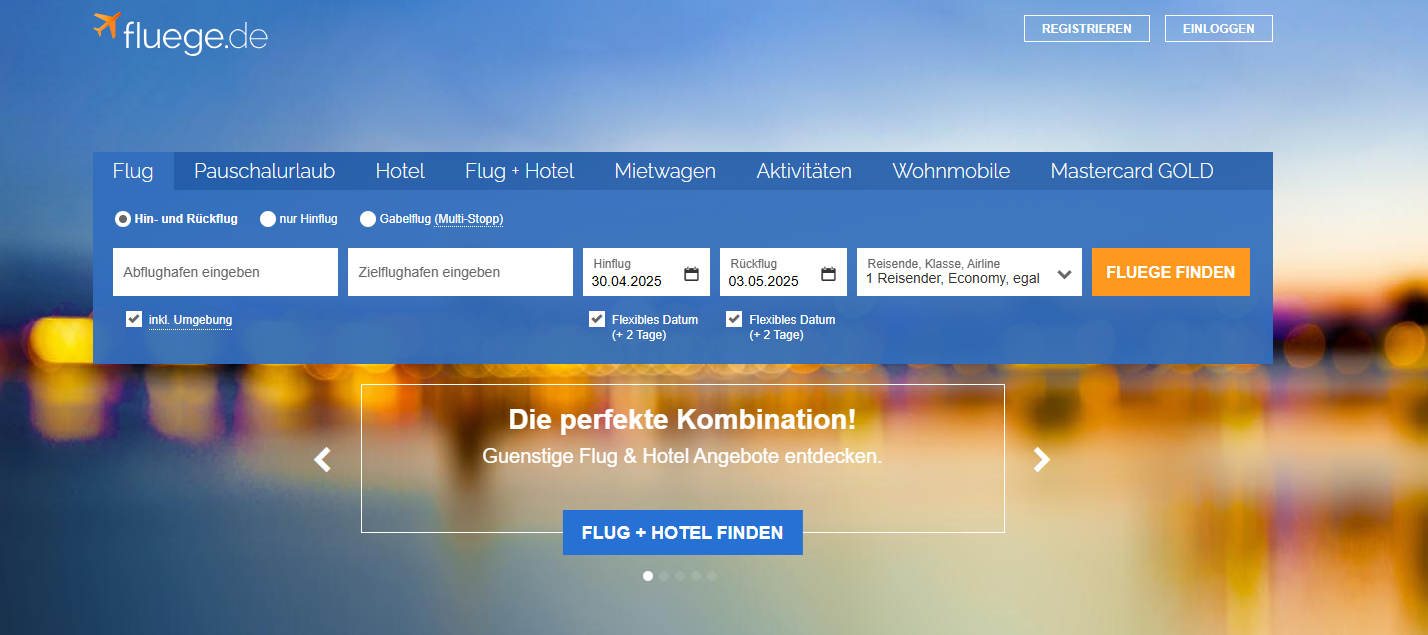1428x635 pixels.
Task: Click the fluege.de airplane logo
Action: pos(108,26)
